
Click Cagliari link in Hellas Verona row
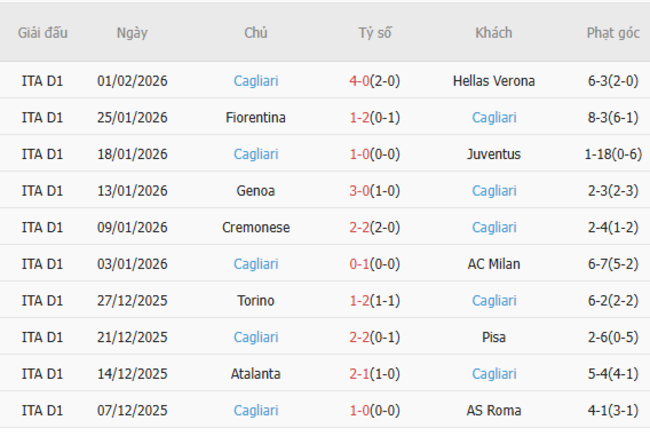tap(256, 81)
